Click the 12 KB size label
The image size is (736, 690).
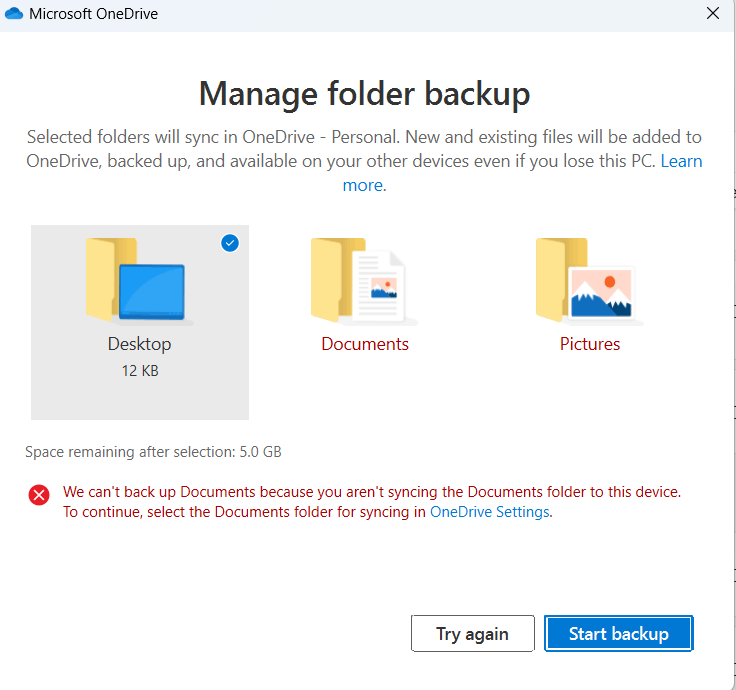coord(140,371)
